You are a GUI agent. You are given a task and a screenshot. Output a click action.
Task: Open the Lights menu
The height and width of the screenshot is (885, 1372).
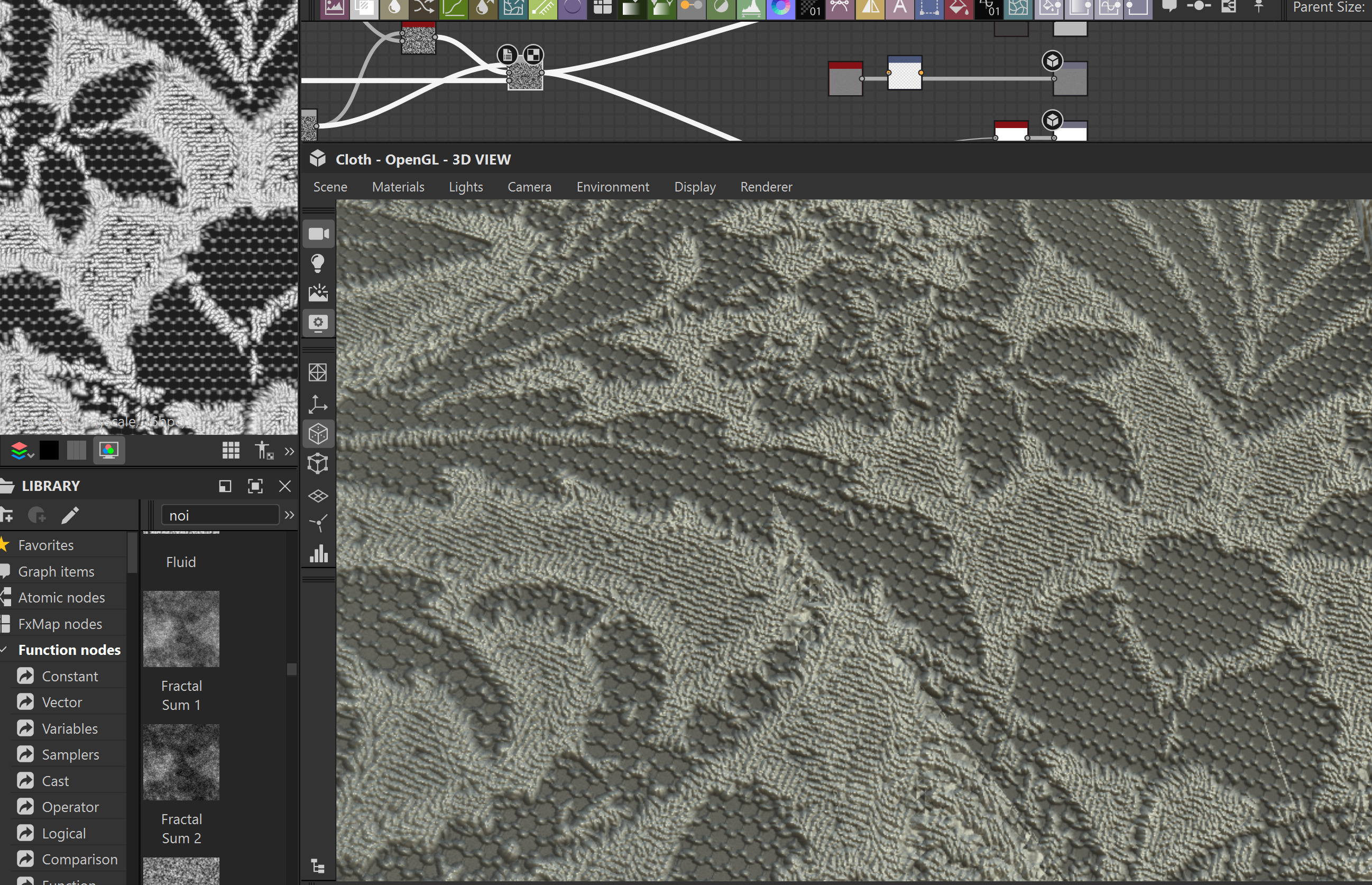click(466, 187)
